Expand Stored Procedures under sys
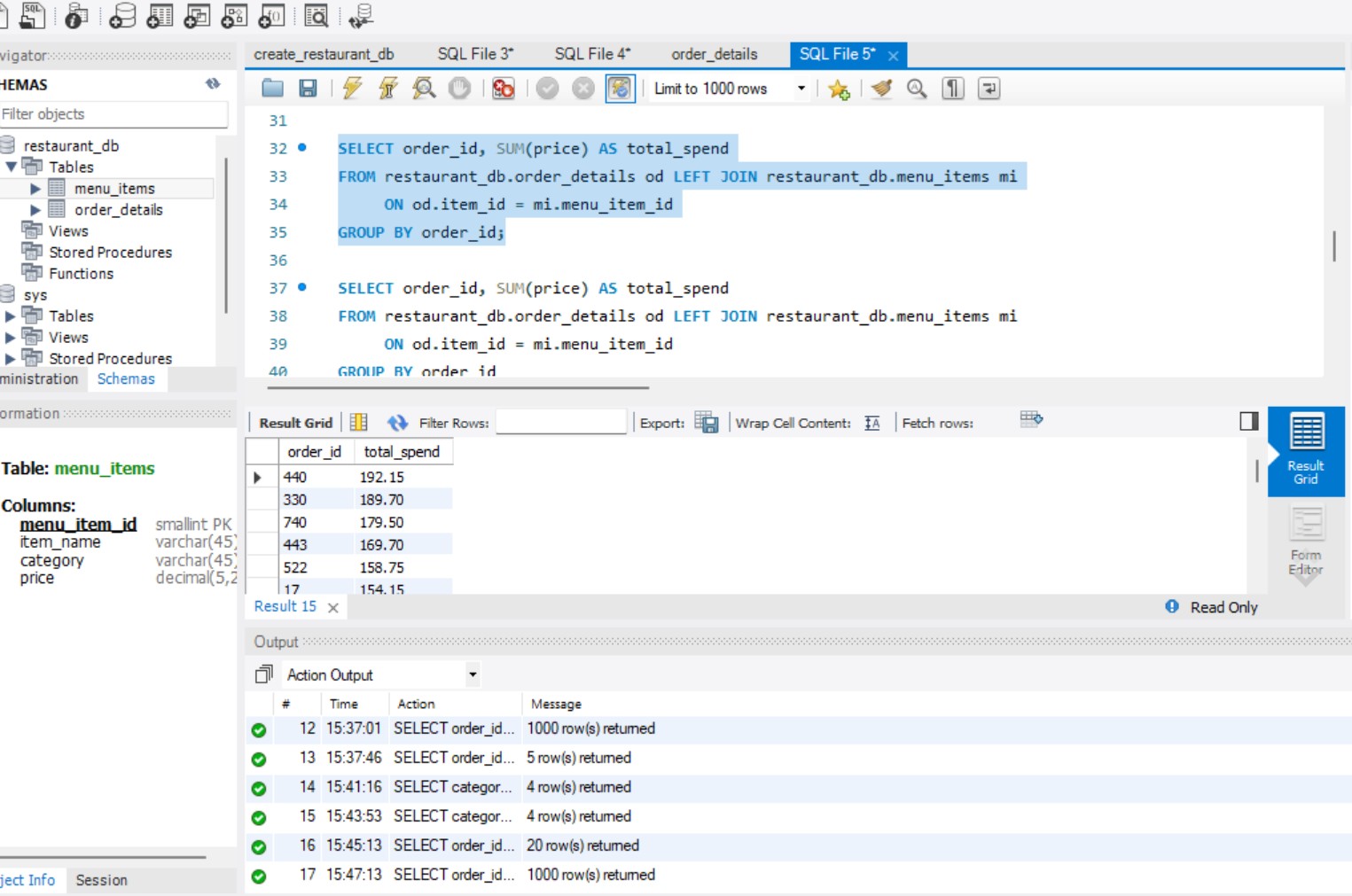The image size is (1352, 896). pos(11,359)
